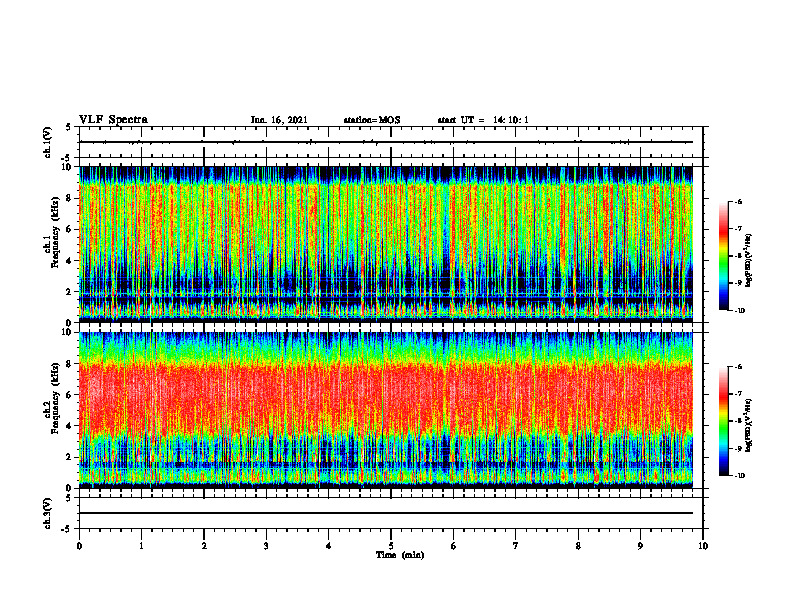Select the date text "Jan. 16, 2021"
The width and height of the screenshot is (792, 612).
pos(279,120)
